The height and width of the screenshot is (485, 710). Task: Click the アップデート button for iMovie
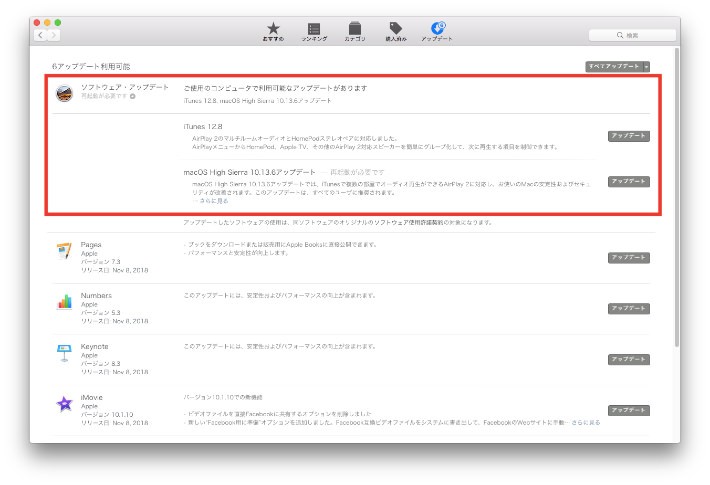click(x=628, y=410)
